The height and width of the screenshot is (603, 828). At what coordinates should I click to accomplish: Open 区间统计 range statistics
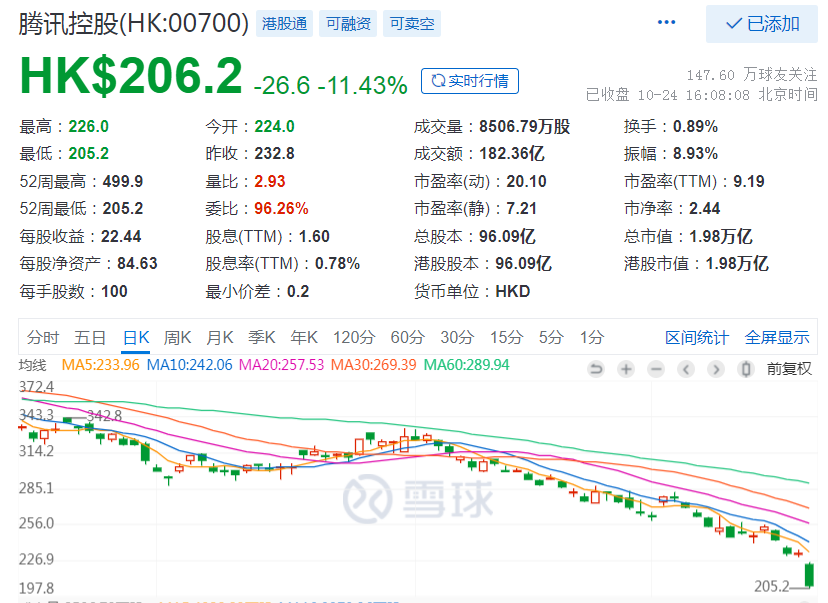tap(697, 337)
